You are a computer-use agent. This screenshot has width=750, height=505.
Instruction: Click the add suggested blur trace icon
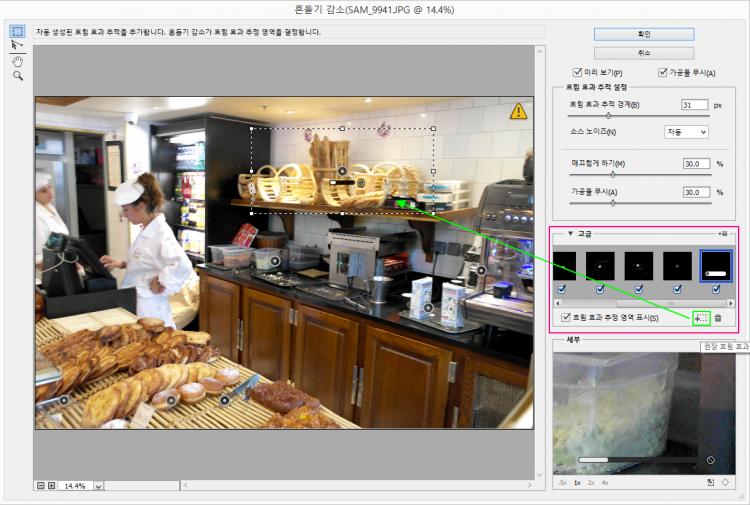tap(701, 317)
